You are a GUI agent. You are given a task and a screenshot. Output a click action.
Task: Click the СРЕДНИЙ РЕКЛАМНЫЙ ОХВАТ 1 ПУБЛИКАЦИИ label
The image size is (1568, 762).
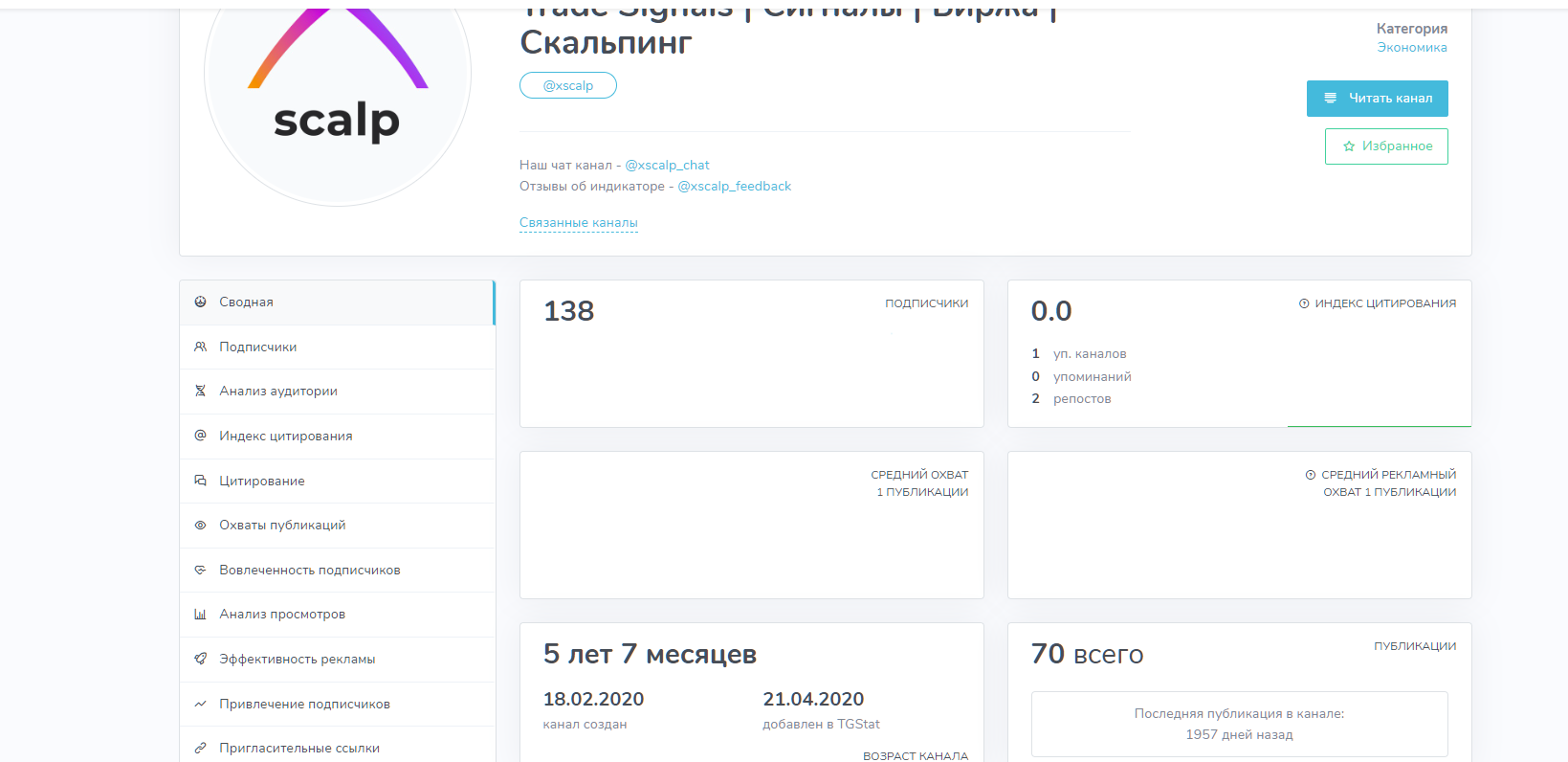[1389, 483]
